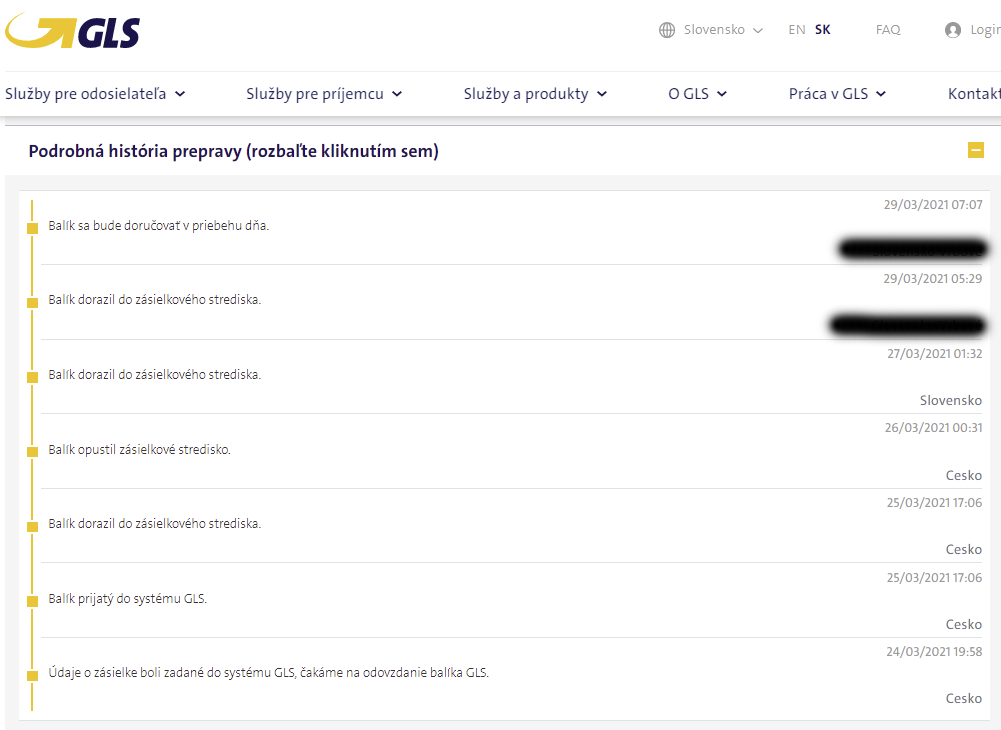1001x730 pixels.
Task: Switch language to EN
Action: [796, 30]
